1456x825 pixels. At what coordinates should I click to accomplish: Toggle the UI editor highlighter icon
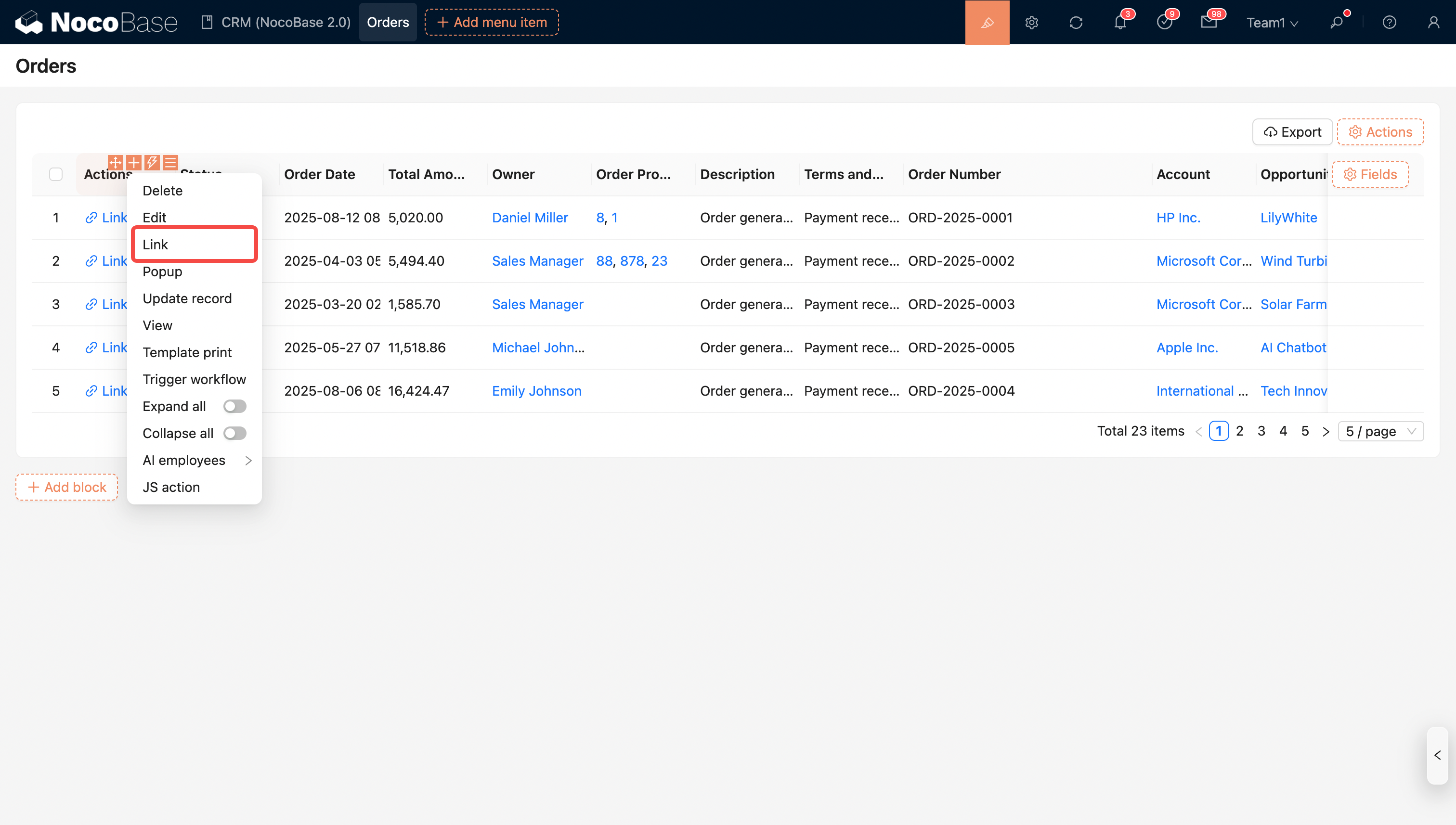click(987, 22)
